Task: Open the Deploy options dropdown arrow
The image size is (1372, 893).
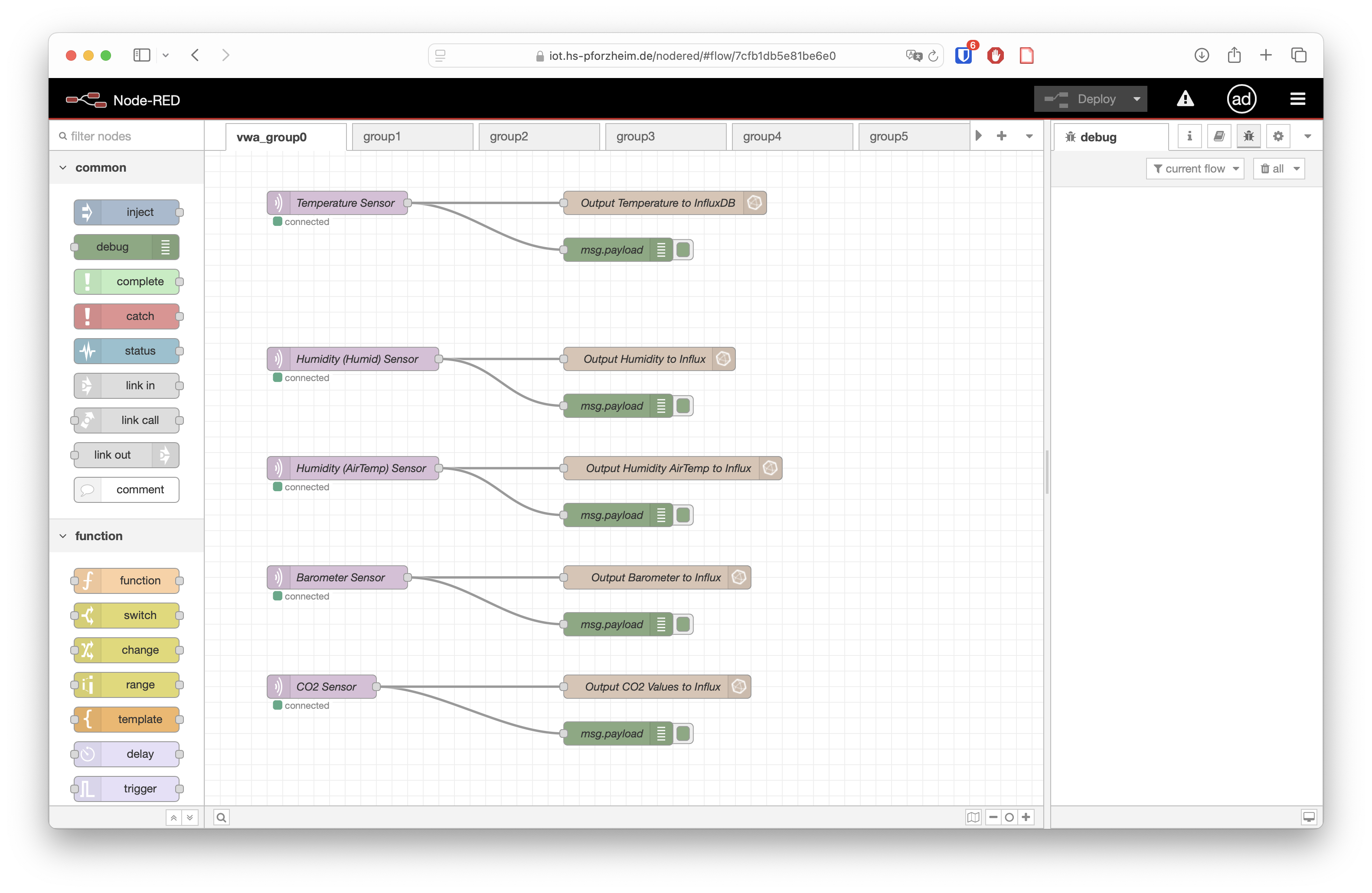Action: tap(1136, 98)
